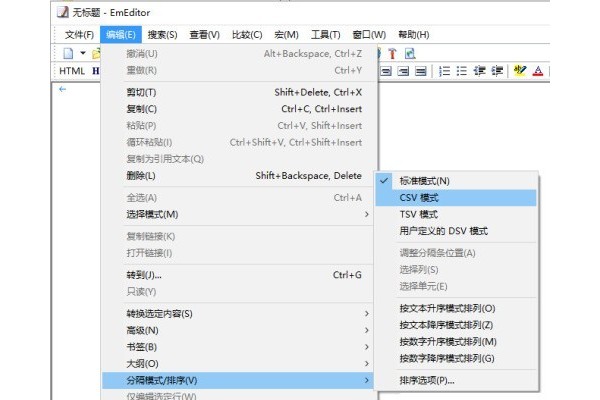Select TSV 模式 in the submenu
This screenshot has width=600, height=400.
tap(456, 214)
